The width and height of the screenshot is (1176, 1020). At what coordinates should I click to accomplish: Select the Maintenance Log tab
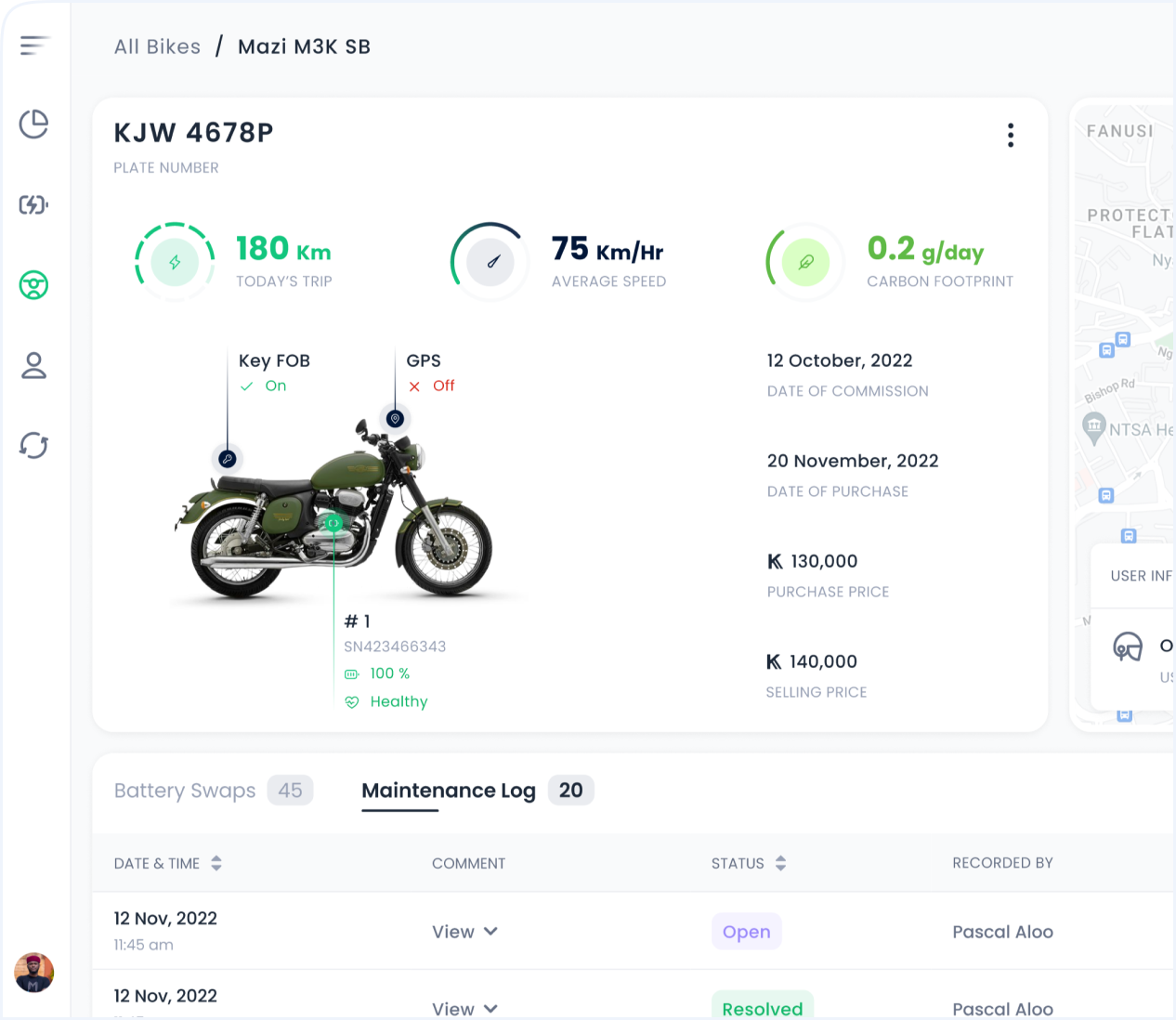(449, 791)
